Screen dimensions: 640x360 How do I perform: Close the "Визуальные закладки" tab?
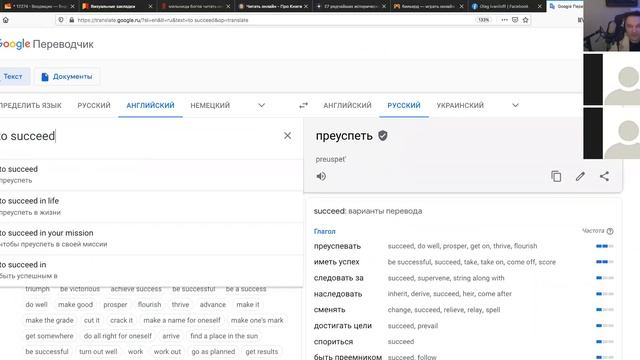coord(150,6)
